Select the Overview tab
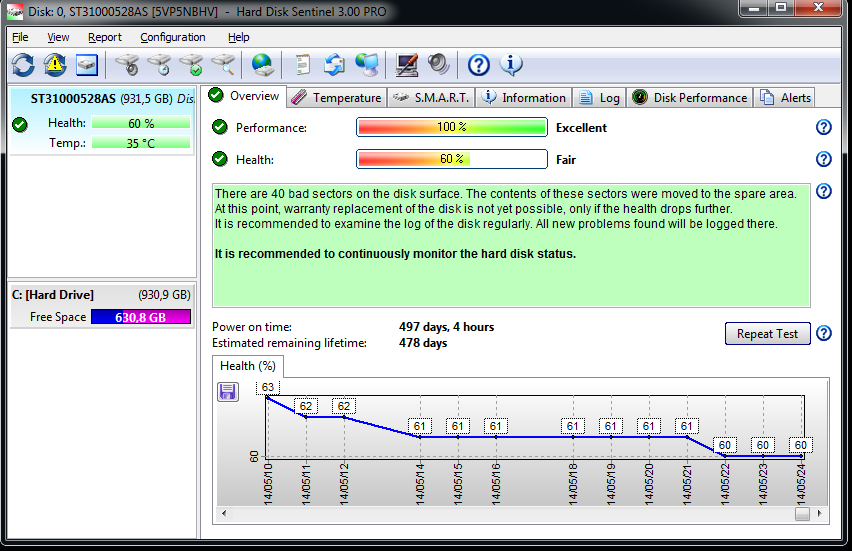Image resolution: width=852 pixels, height=551 pixels. 243,96
